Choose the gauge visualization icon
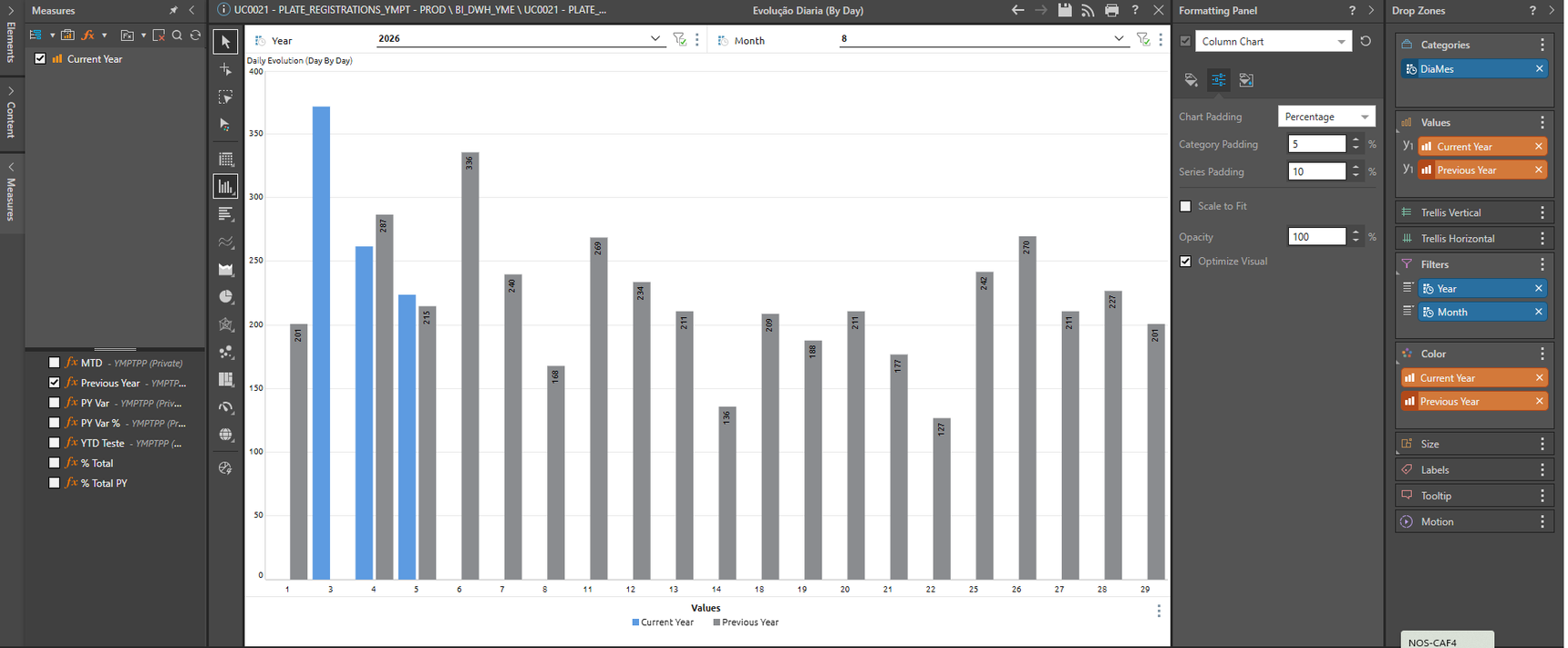 225,407
